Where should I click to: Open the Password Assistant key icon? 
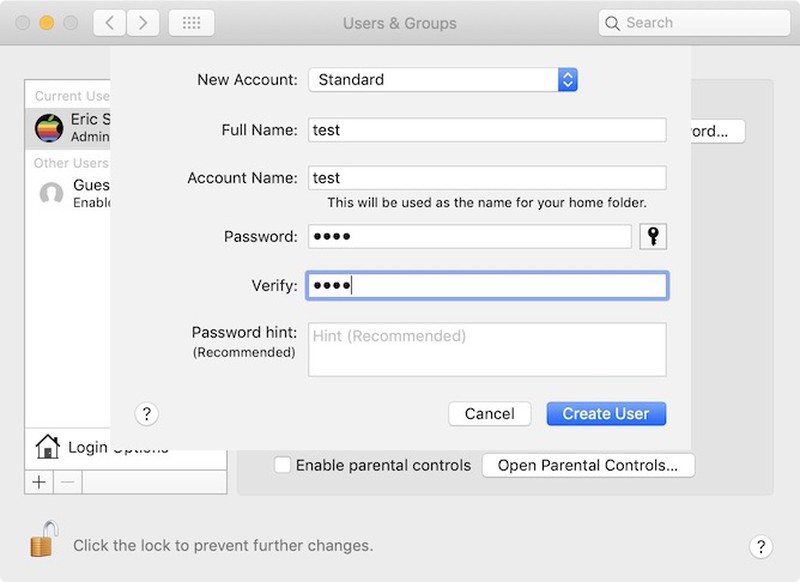coord(652,236)
